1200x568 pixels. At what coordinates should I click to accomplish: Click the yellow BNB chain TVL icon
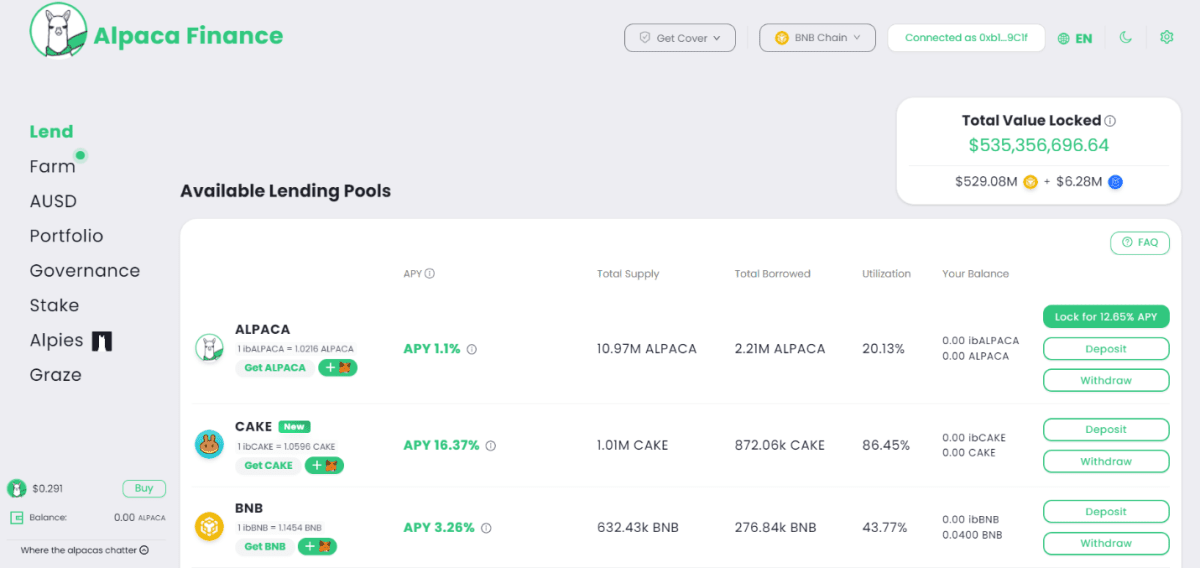click(x=1030, y=182)
